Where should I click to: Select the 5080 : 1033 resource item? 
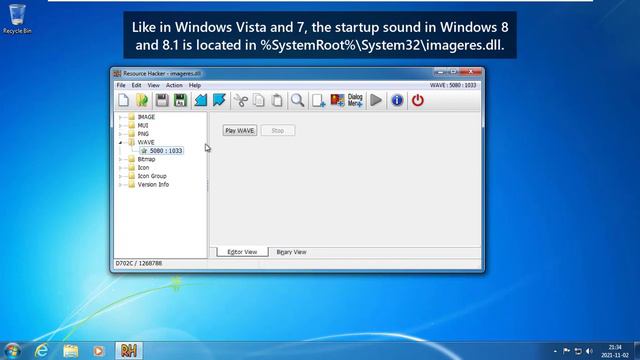[x=161, y=151]
